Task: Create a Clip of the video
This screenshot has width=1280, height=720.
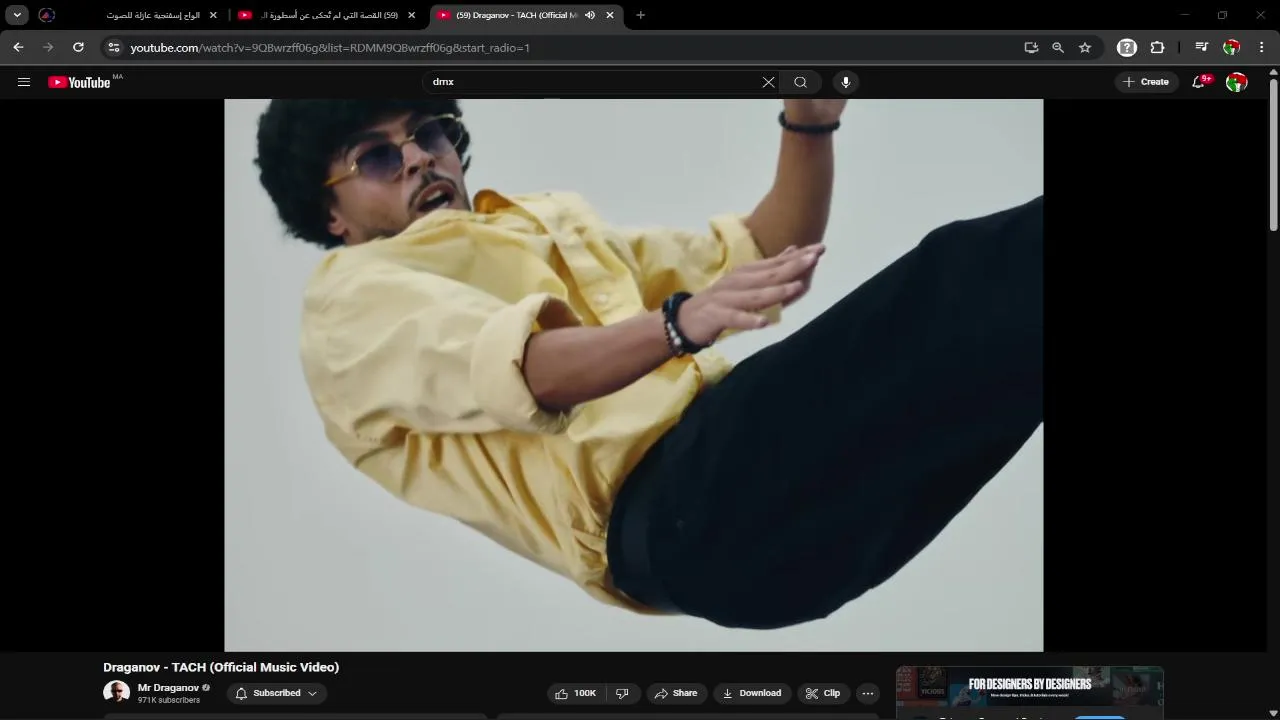Action: 823,693
